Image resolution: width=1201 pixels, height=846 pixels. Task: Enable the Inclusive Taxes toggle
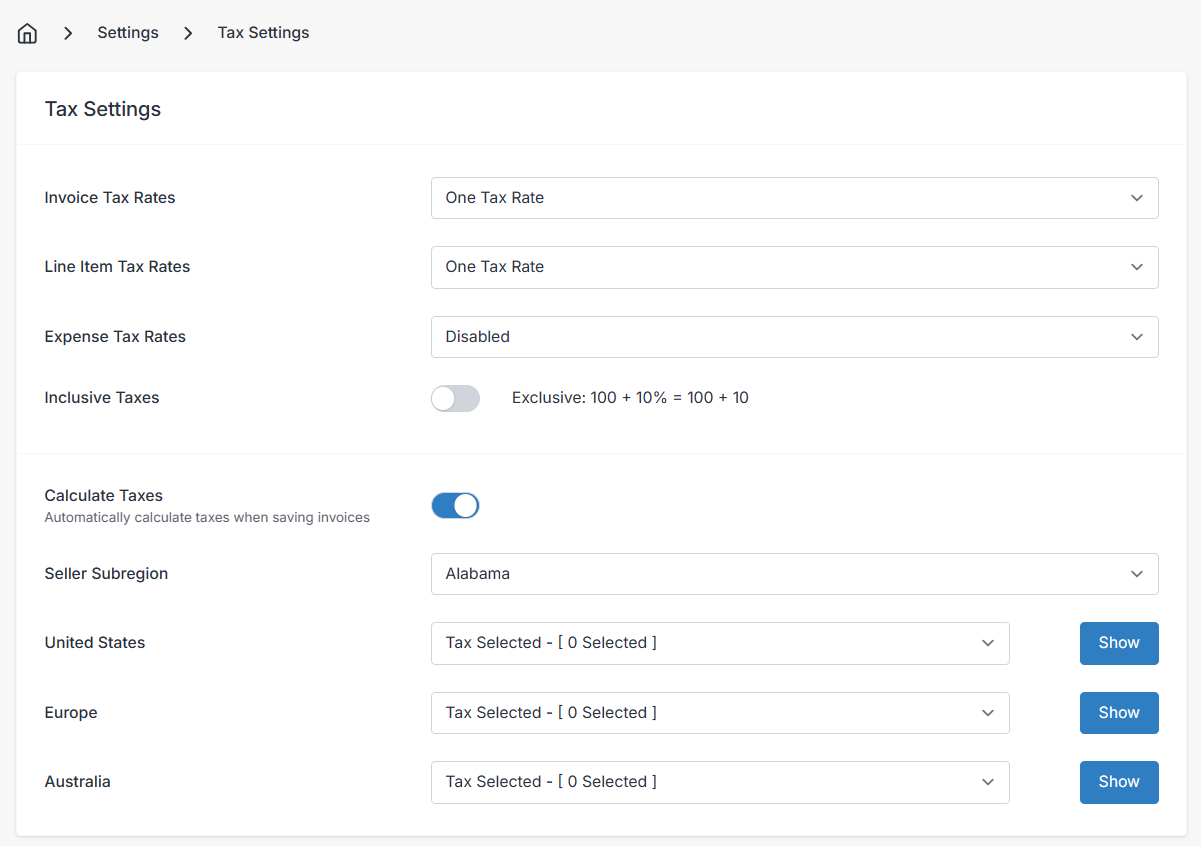coord(455,398)
